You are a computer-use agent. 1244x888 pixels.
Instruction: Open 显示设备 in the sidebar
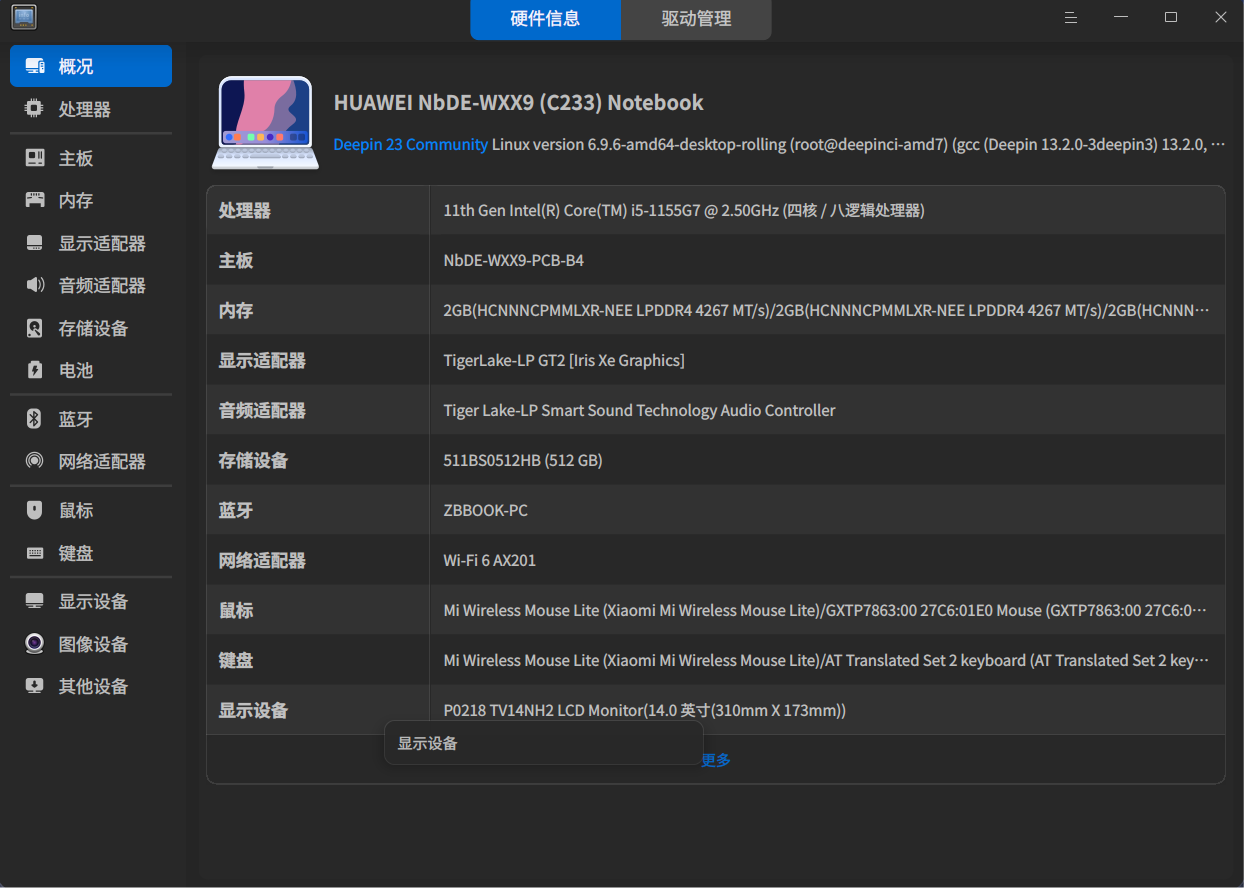pos(91,601)
